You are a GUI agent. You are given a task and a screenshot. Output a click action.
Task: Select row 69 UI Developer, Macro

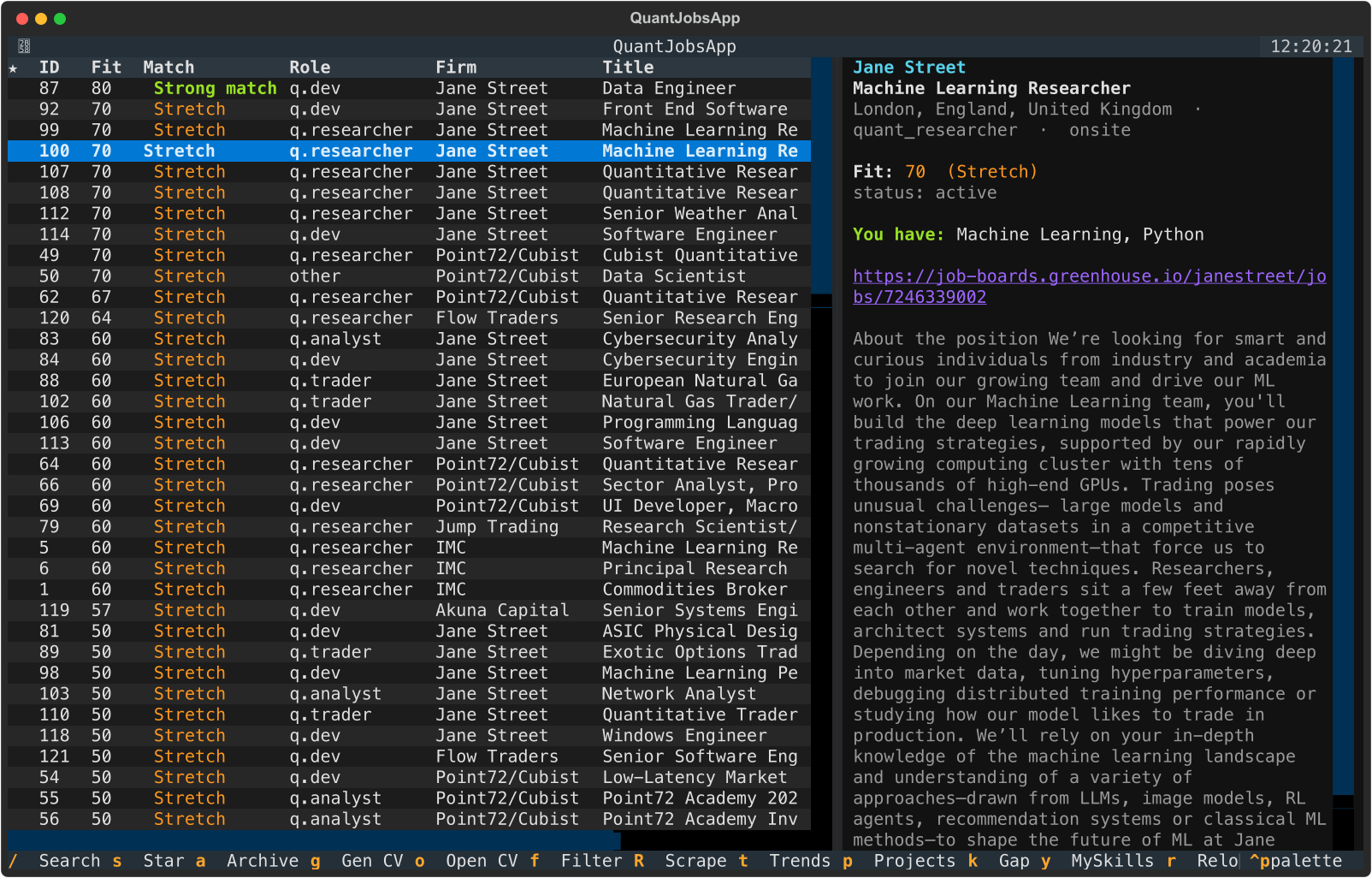(x=409, y=506)
